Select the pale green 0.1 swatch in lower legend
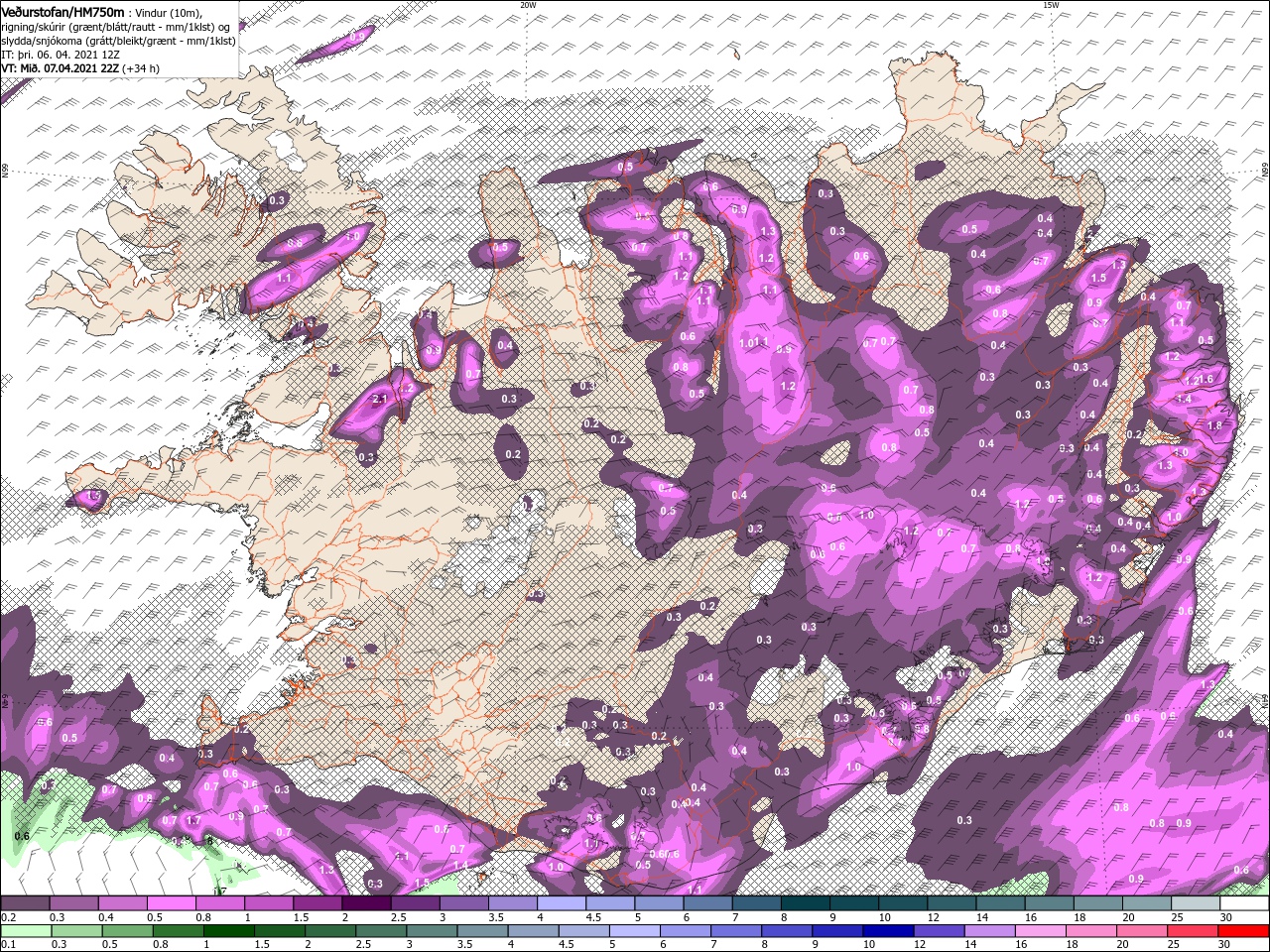Screen dimensions: 1270x952 25,932
